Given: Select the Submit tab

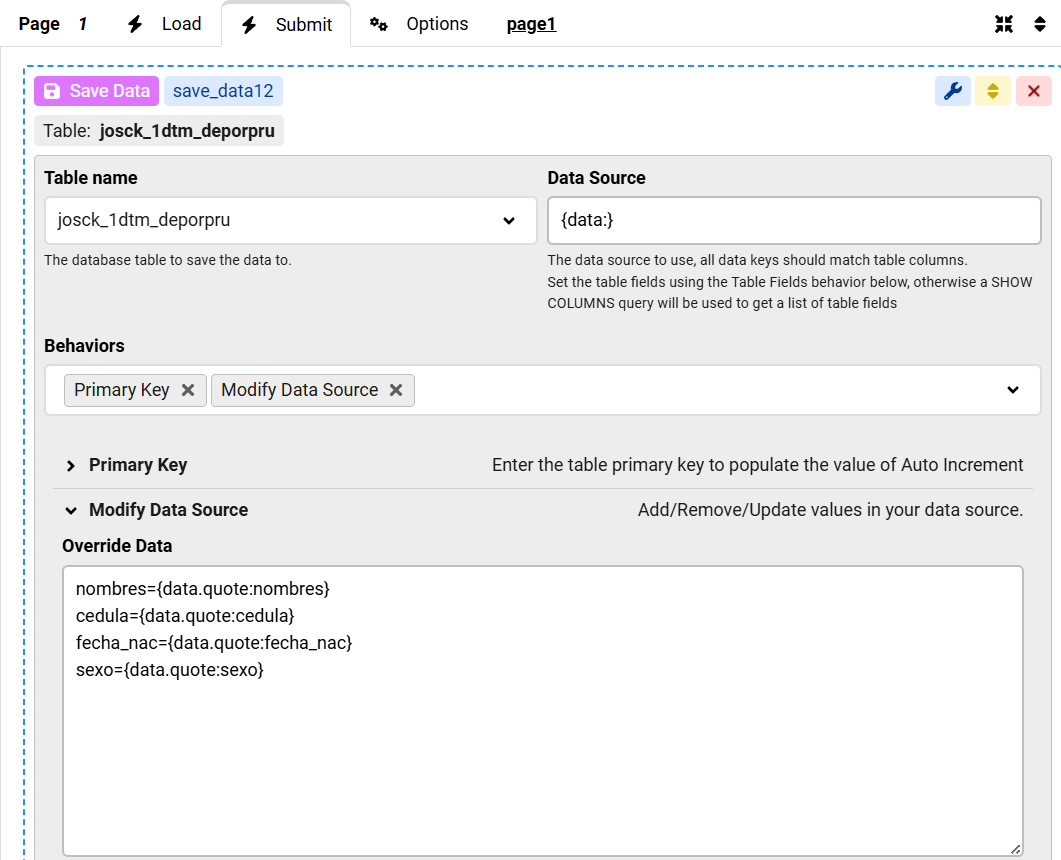Looking at the screenshot, I should click(x=287, y=25).
